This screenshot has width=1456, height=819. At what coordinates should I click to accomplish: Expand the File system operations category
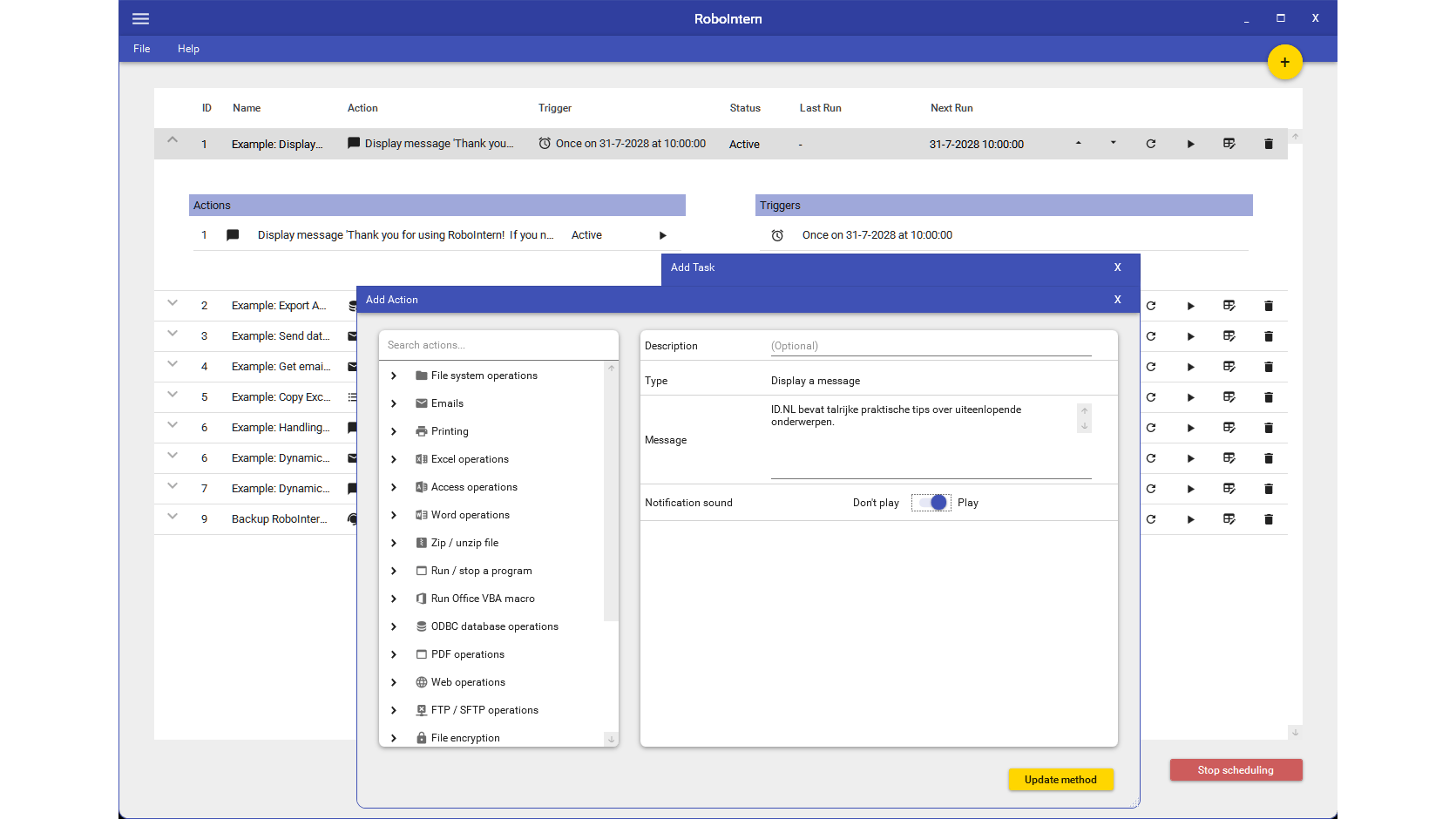point(394,376)
